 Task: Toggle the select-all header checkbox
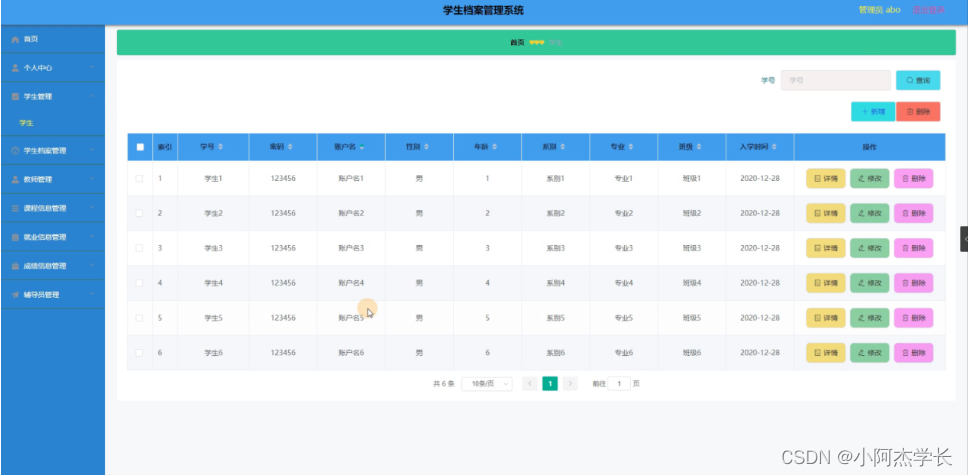click(x=140, y=147)
